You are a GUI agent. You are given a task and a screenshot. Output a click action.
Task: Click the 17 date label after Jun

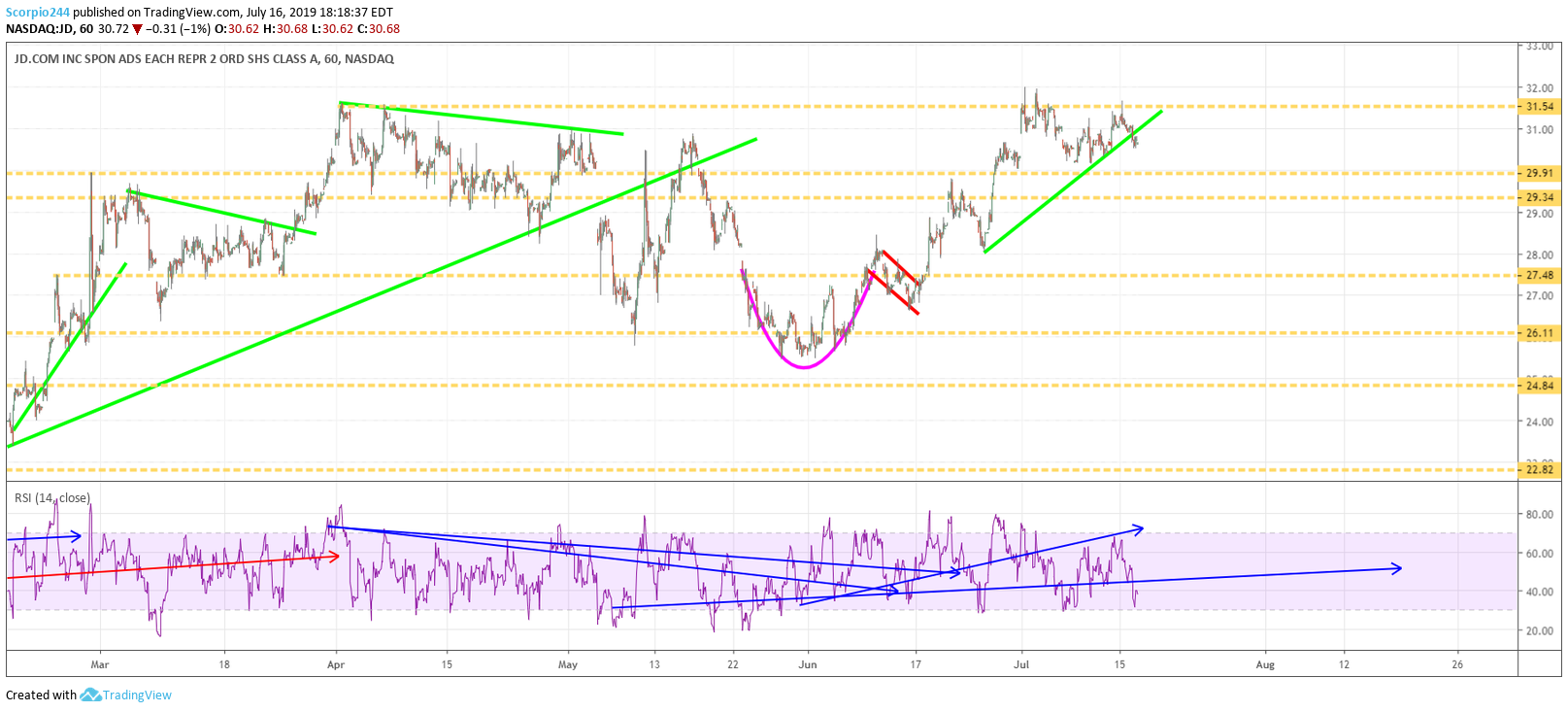916,664
